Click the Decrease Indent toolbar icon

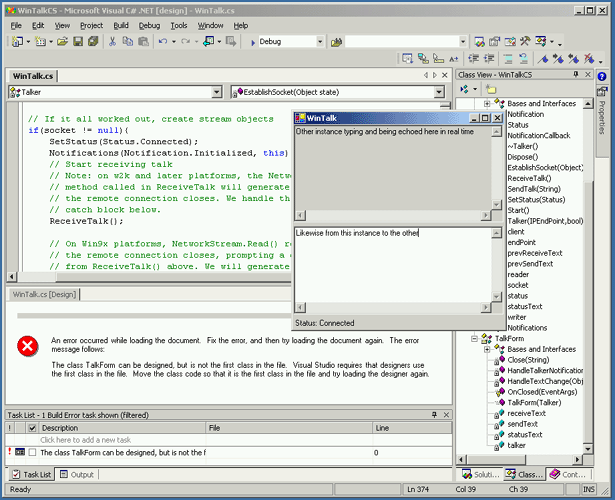pos(474,59)
